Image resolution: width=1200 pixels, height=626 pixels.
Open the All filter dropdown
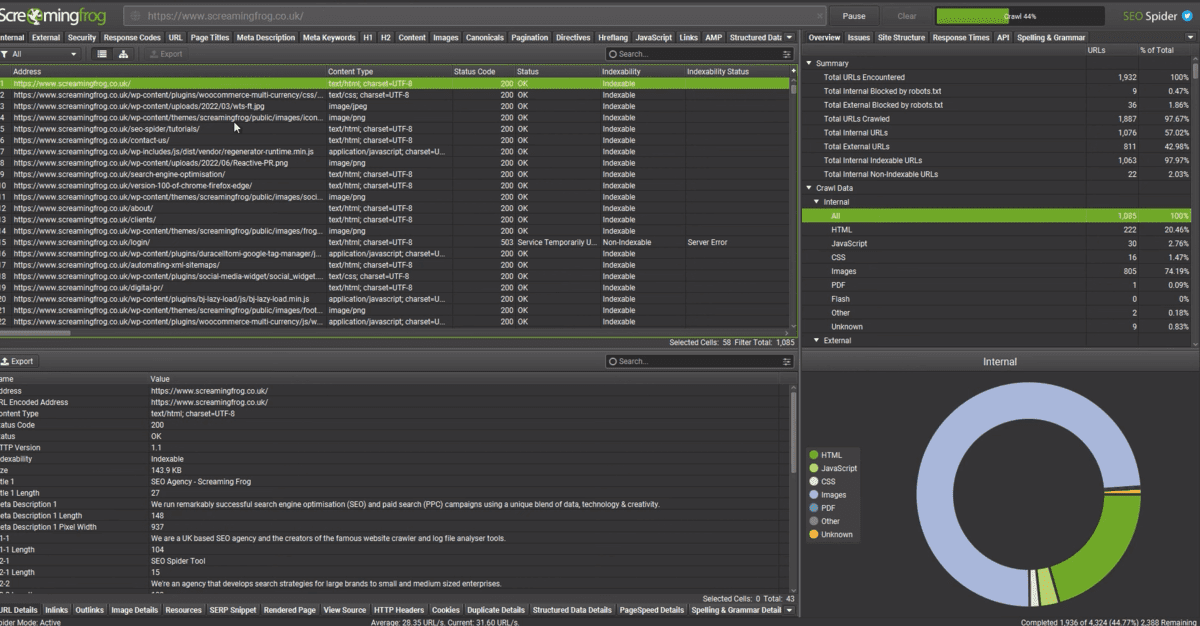pos(40,54)
